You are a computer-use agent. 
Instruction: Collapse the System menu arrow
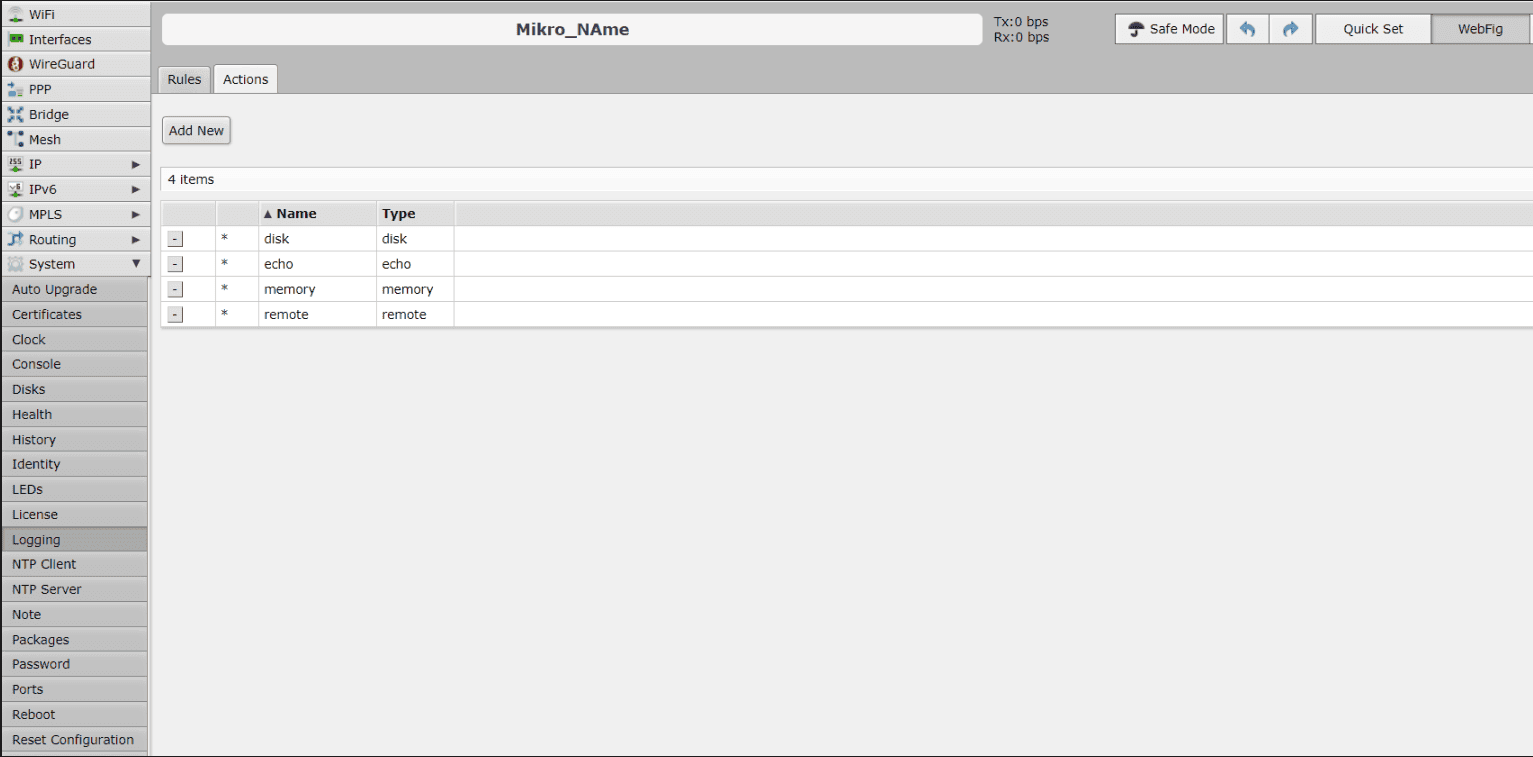[x=136, y=264]
